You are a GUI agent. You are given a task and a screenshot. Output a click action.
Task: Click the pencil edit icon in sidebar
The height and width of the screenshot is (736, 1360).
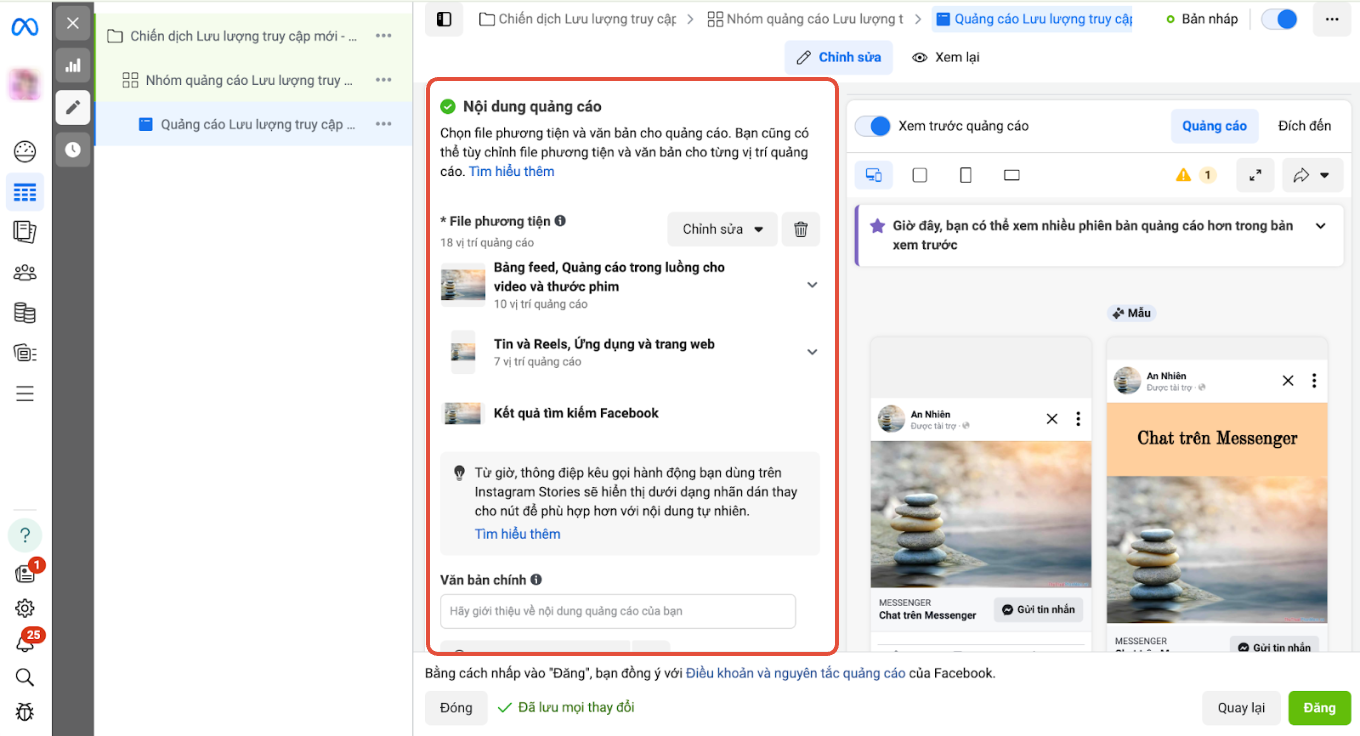[73, 107]
